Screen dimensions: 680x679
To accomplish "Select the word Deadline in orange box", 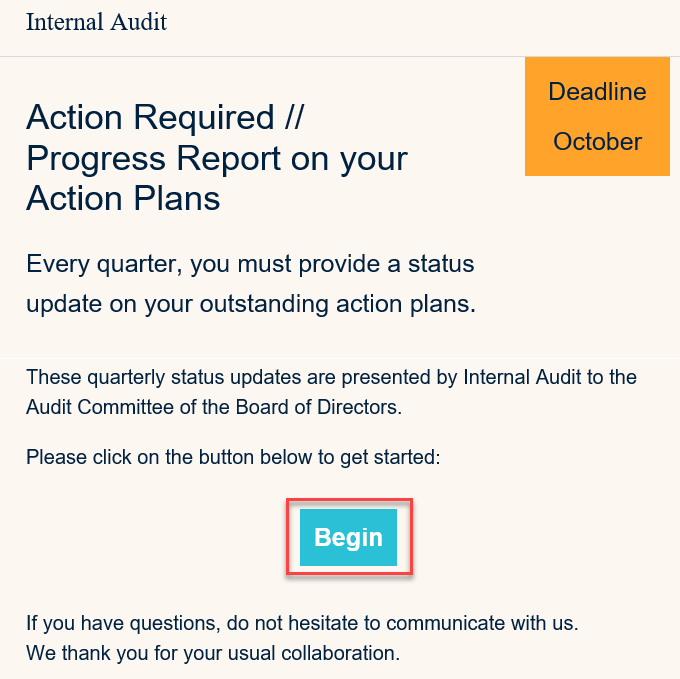I will click(597, 92).
